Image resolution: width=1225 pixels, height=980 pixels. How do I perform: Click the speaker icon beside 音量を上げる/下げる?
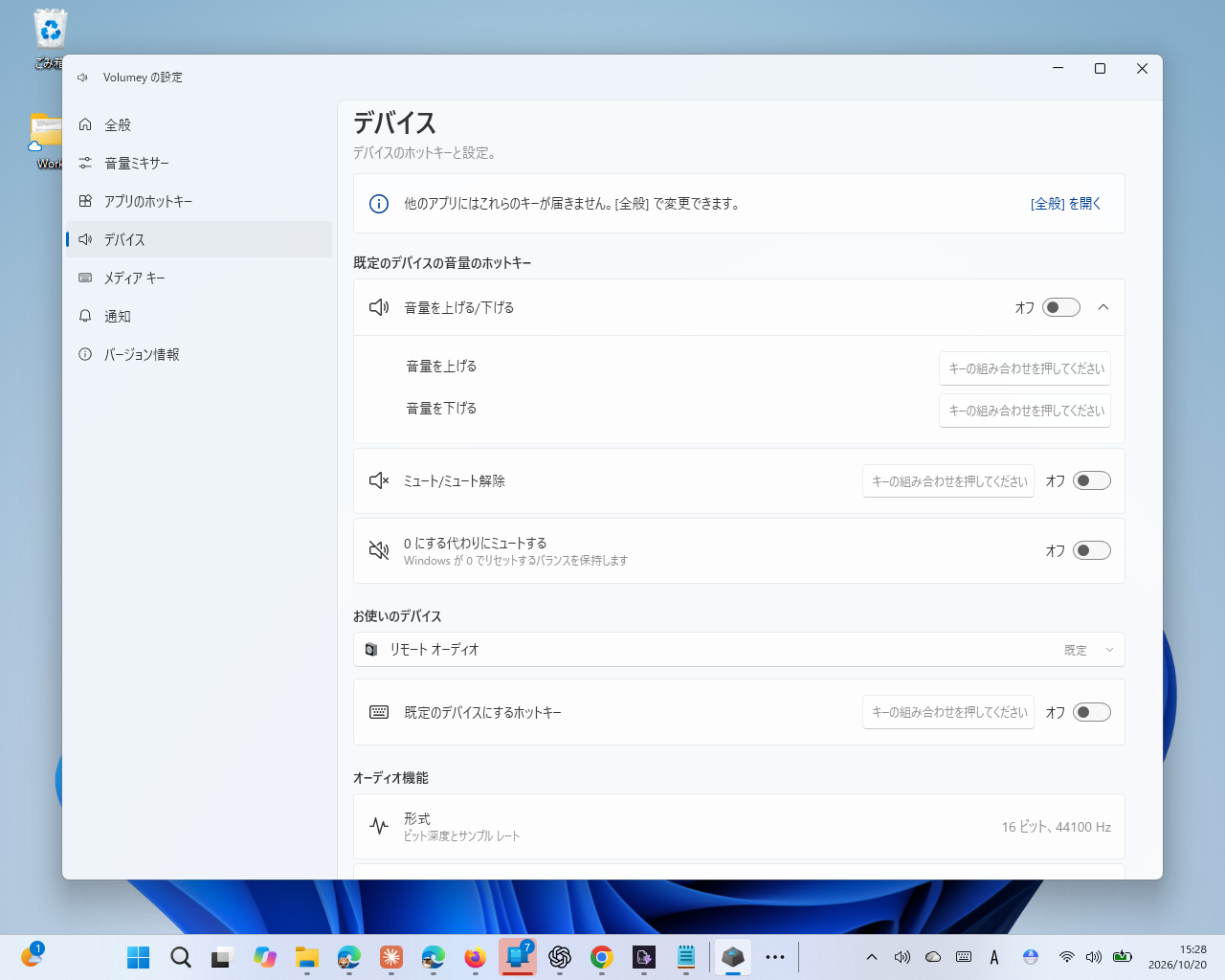pyautogui.click(x=379, y=307)
